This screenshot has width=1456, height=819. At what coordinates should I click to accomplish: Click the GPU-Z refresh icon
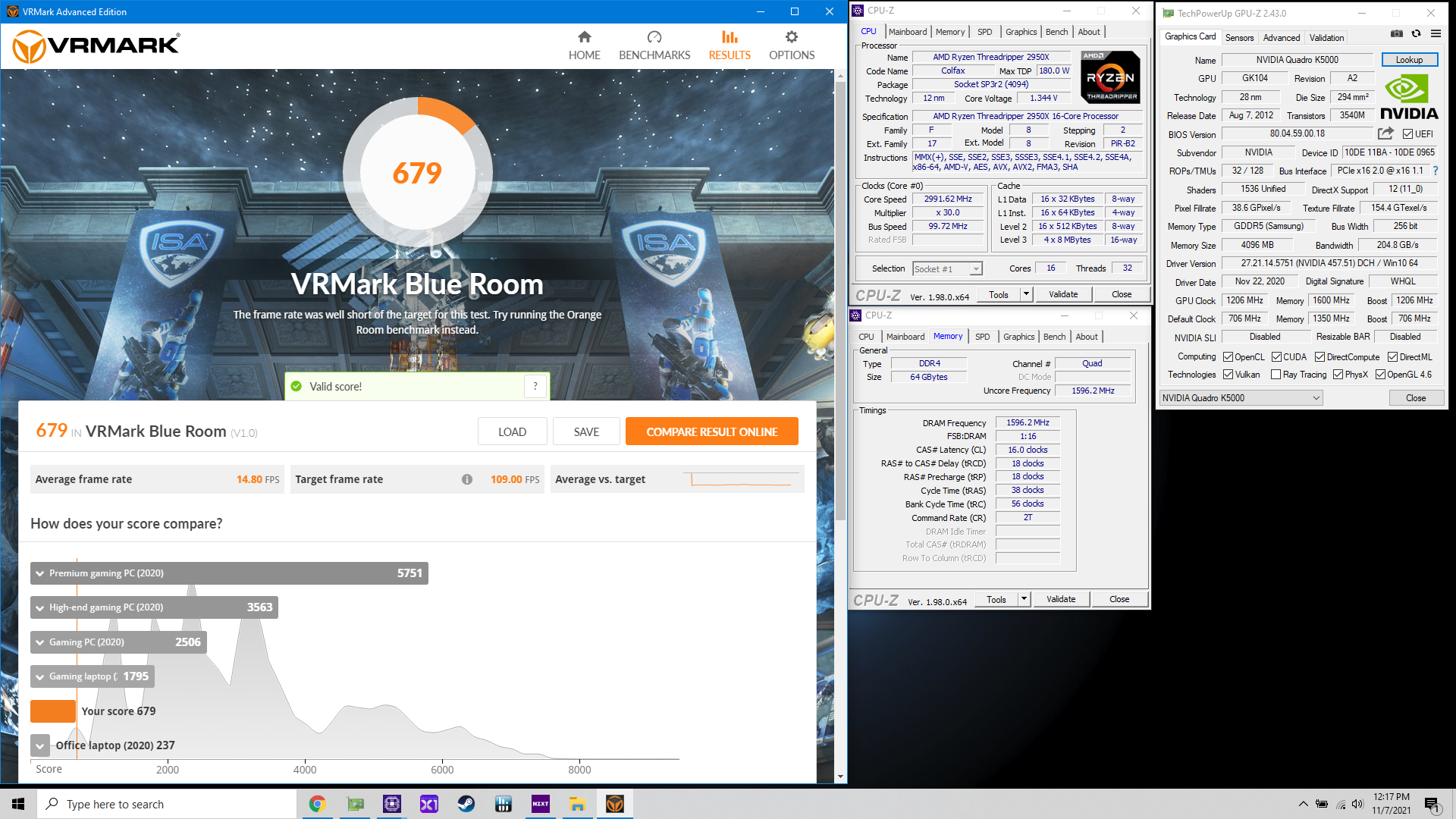pyautogui.click(x=1416, y=33)
